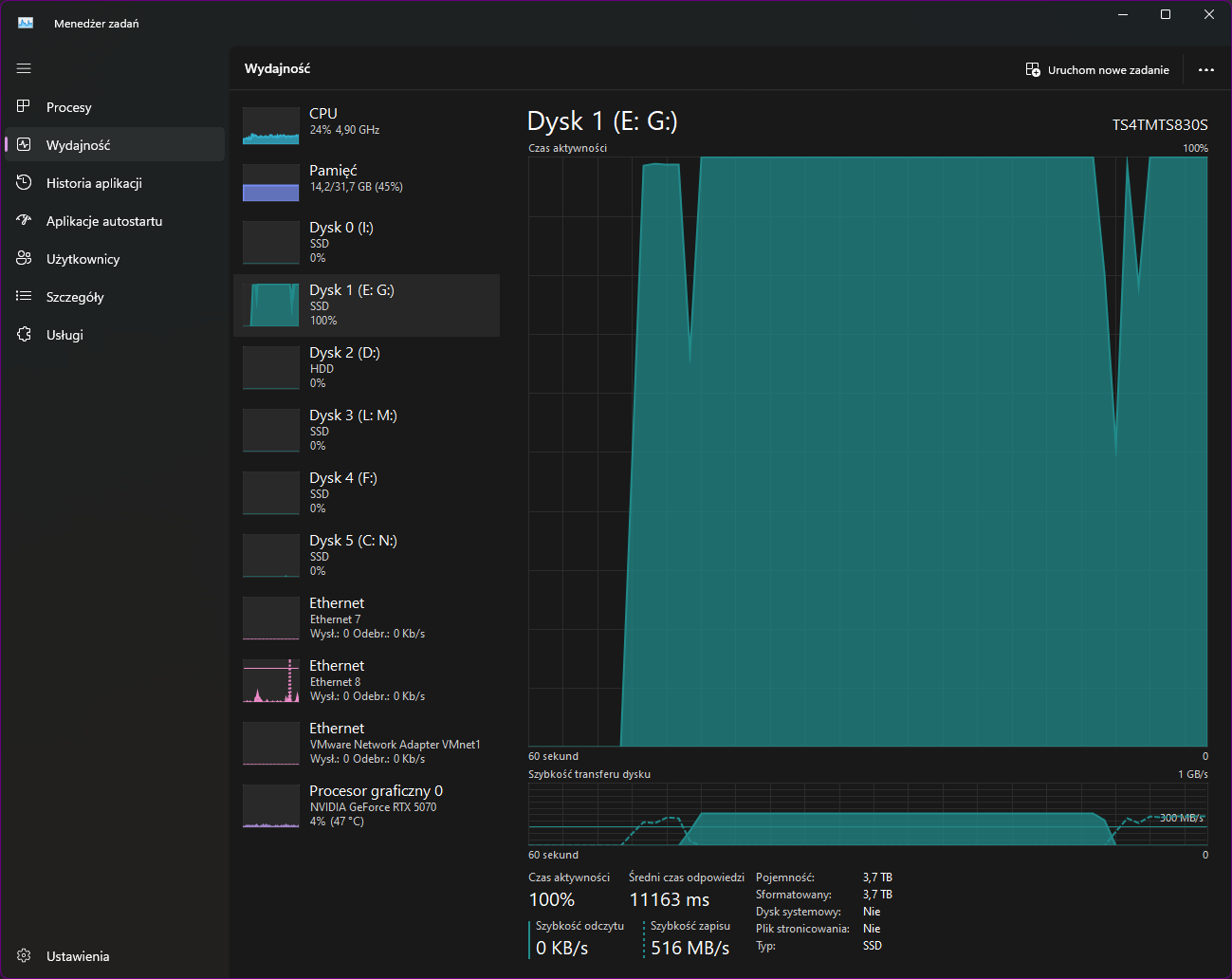
Task: Click the Typ label in disk details
Action: (x=765, y=946)
